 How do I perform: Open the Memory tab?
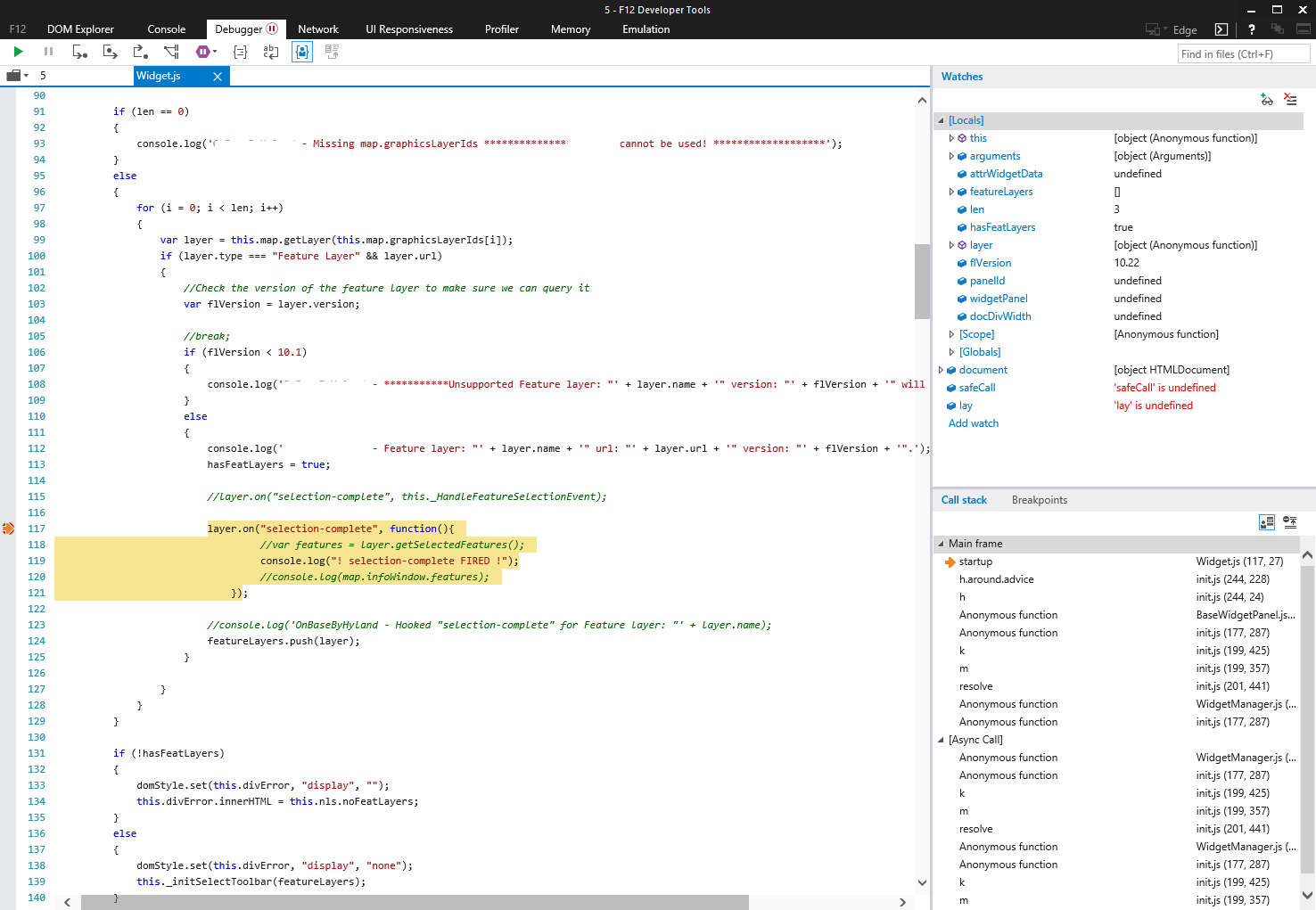click(x=571, y=29)
